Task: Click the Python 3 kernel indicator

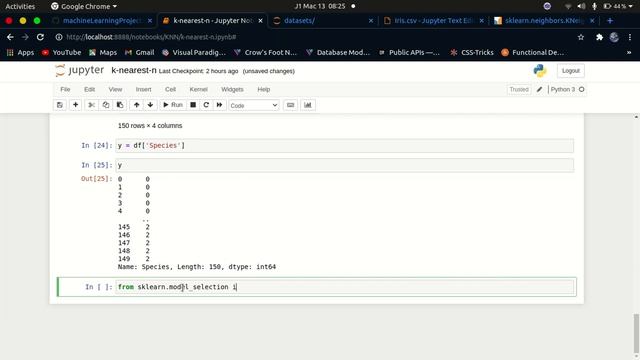Action: tap(567, 89)
